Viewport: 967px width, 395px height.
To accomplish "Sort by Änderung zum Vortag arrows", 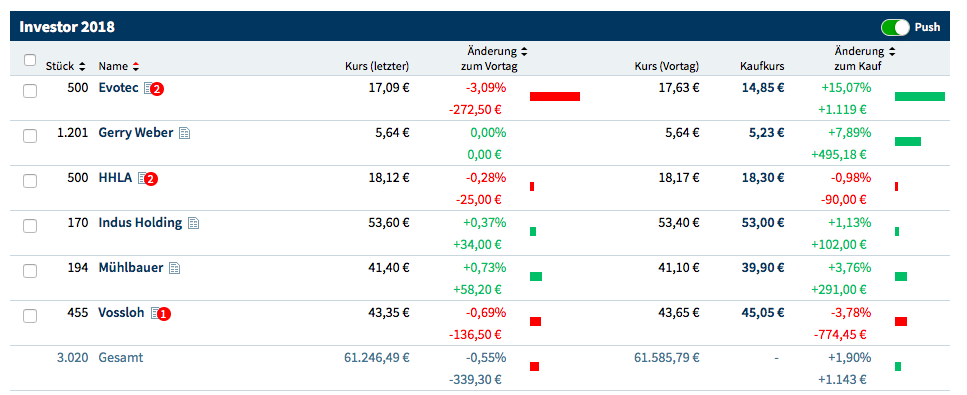I will pos(524,52).
